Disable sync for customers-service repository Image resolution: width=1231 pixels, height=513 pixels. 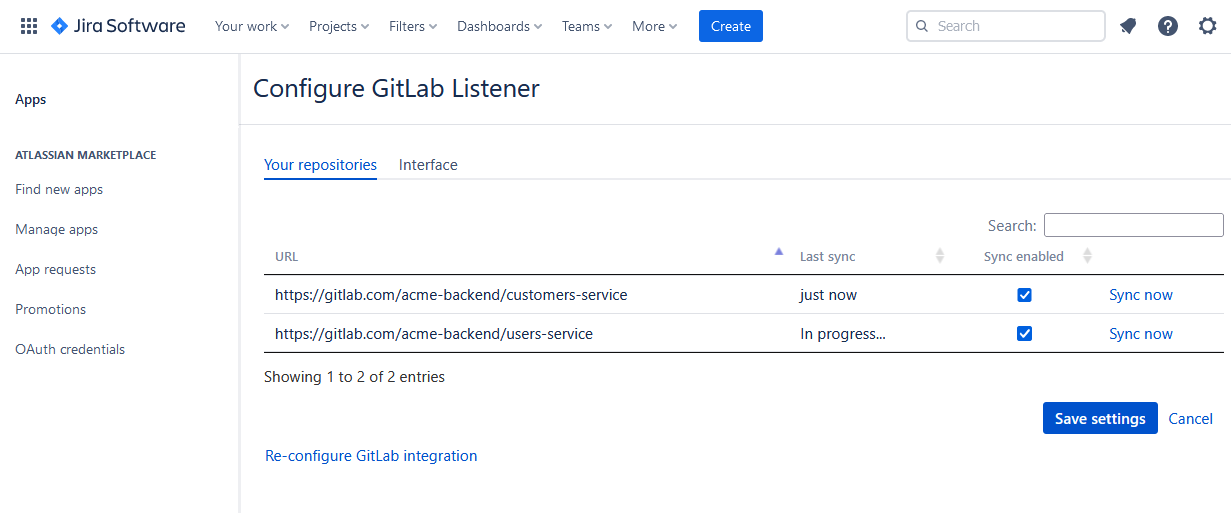pyautogui.click(x=1024, y=295)
